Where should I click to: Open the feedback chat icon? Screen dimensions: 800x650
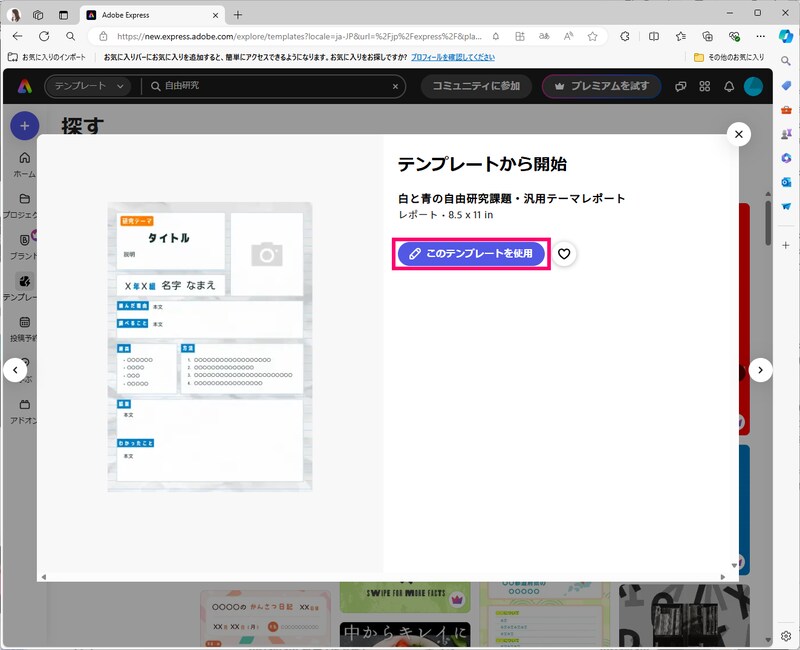(x=681, y=87)
